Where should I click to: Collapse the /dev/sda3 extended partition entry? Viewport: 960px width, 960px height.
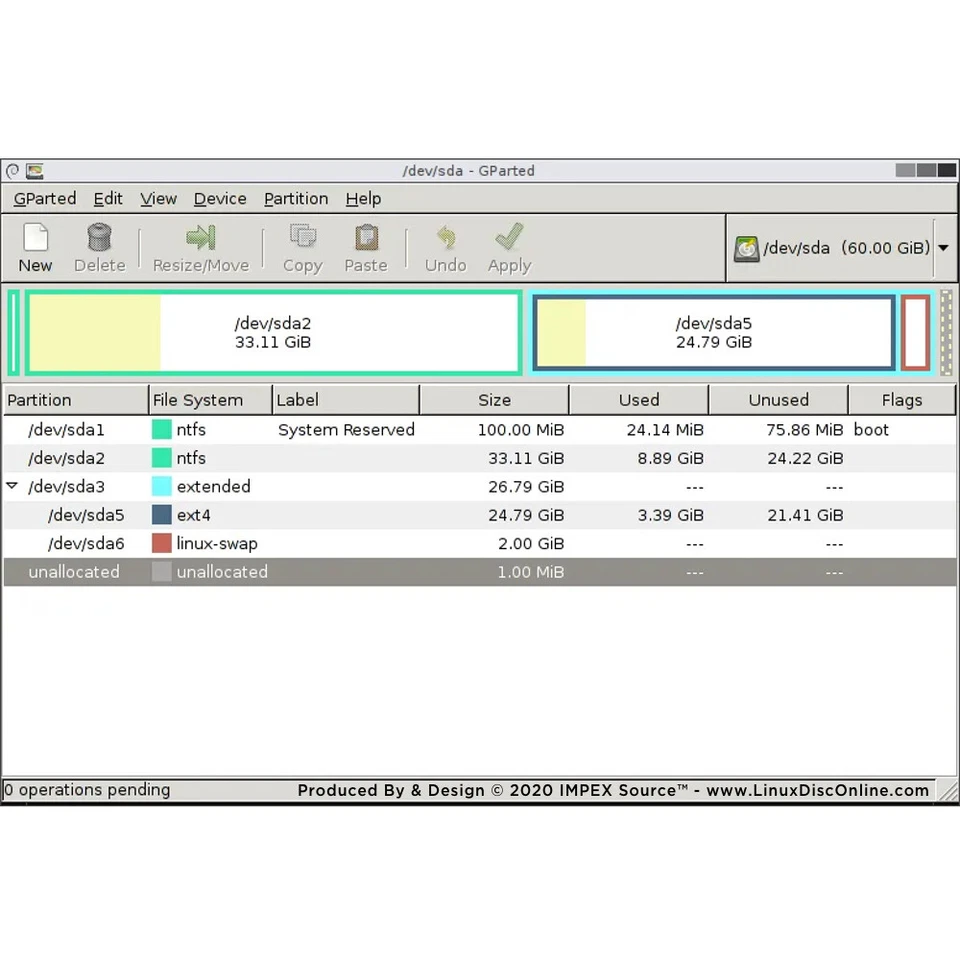12,486
